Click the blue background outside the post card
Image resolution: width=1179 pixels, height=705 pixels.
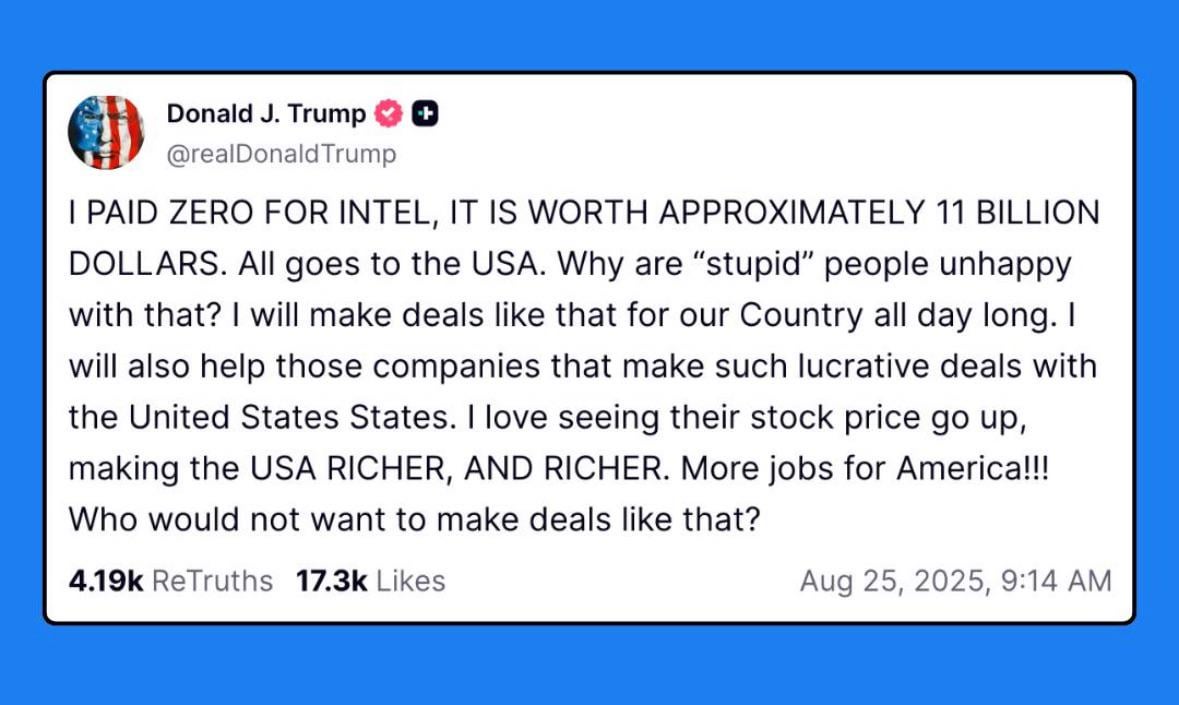click(590, 666)
